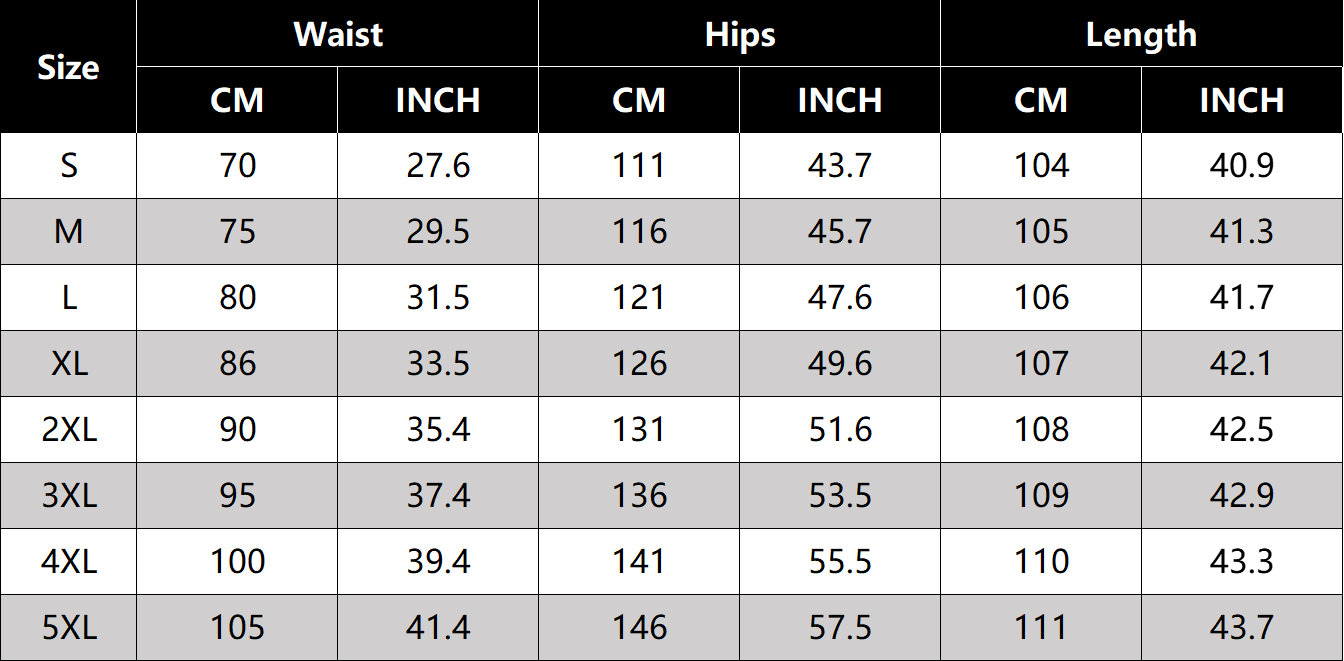Select the INCH subheader under Length
Screen dimensions: 1344x661
pos(1242,100)
